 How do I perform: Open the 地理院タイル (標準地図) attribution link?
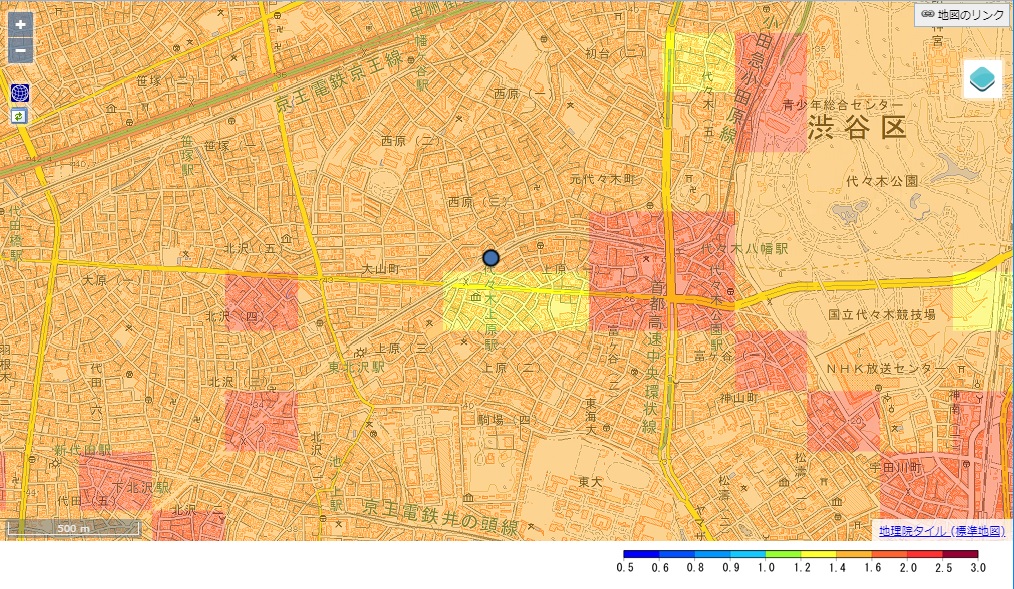941,531
